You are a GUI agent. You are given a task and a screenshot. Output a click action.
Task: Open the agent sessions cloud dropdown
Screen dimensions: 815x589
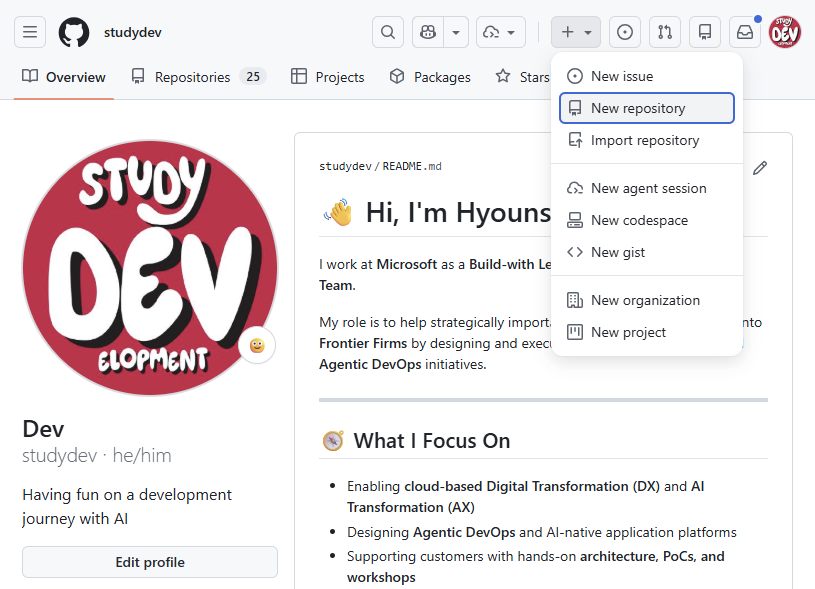[501, 32]
